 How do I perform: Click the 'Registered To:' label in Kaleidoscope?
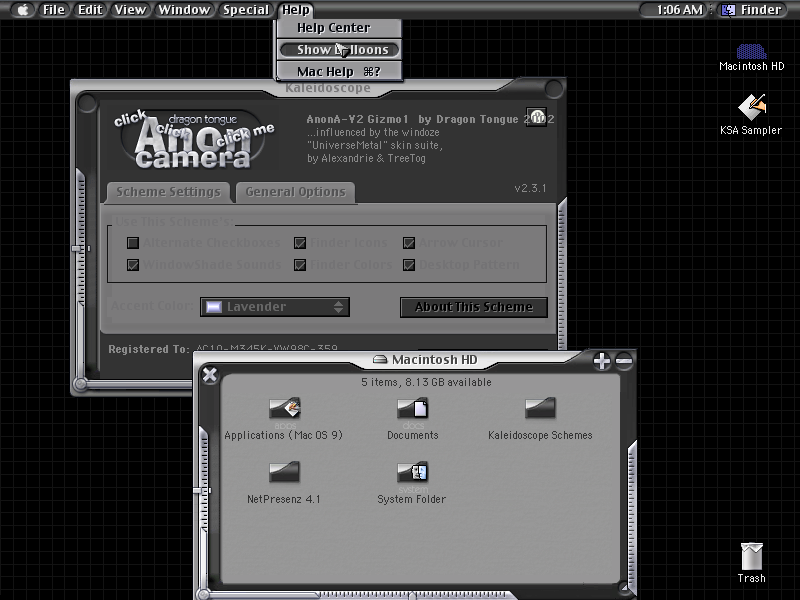[149, 349]
